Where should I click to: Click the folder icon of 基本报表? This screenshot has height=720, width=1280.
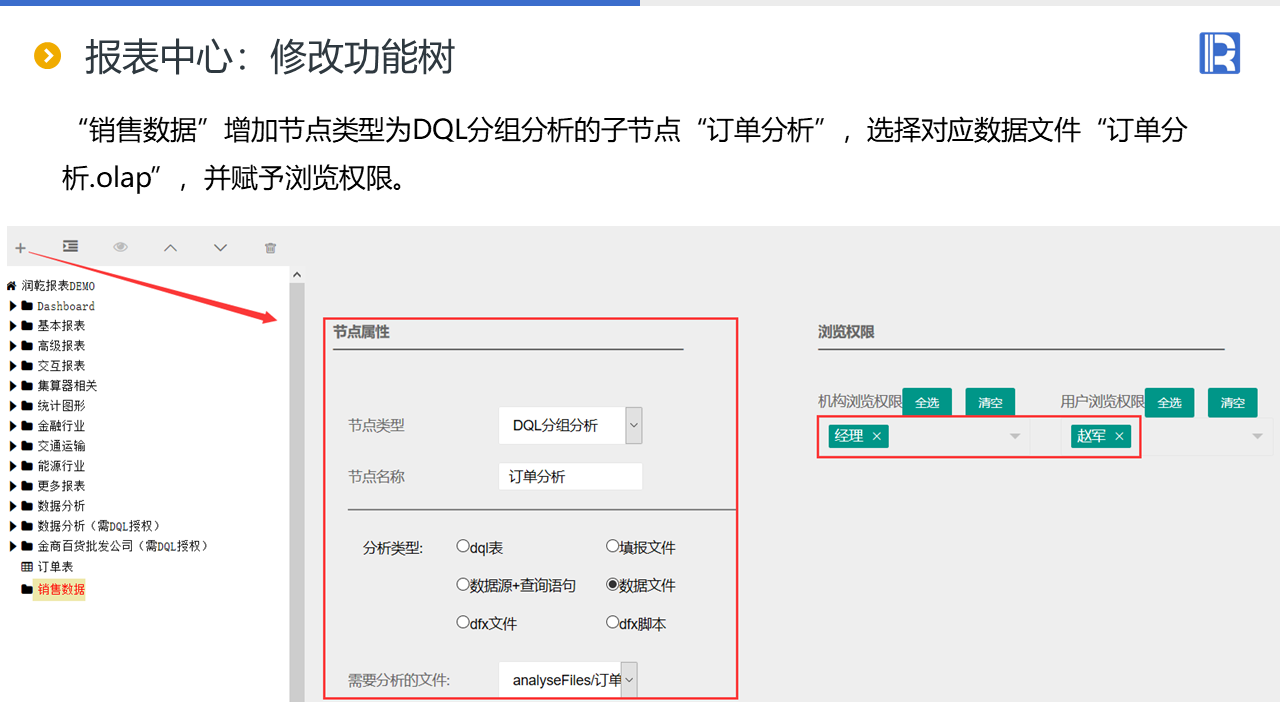pos(27,326)
